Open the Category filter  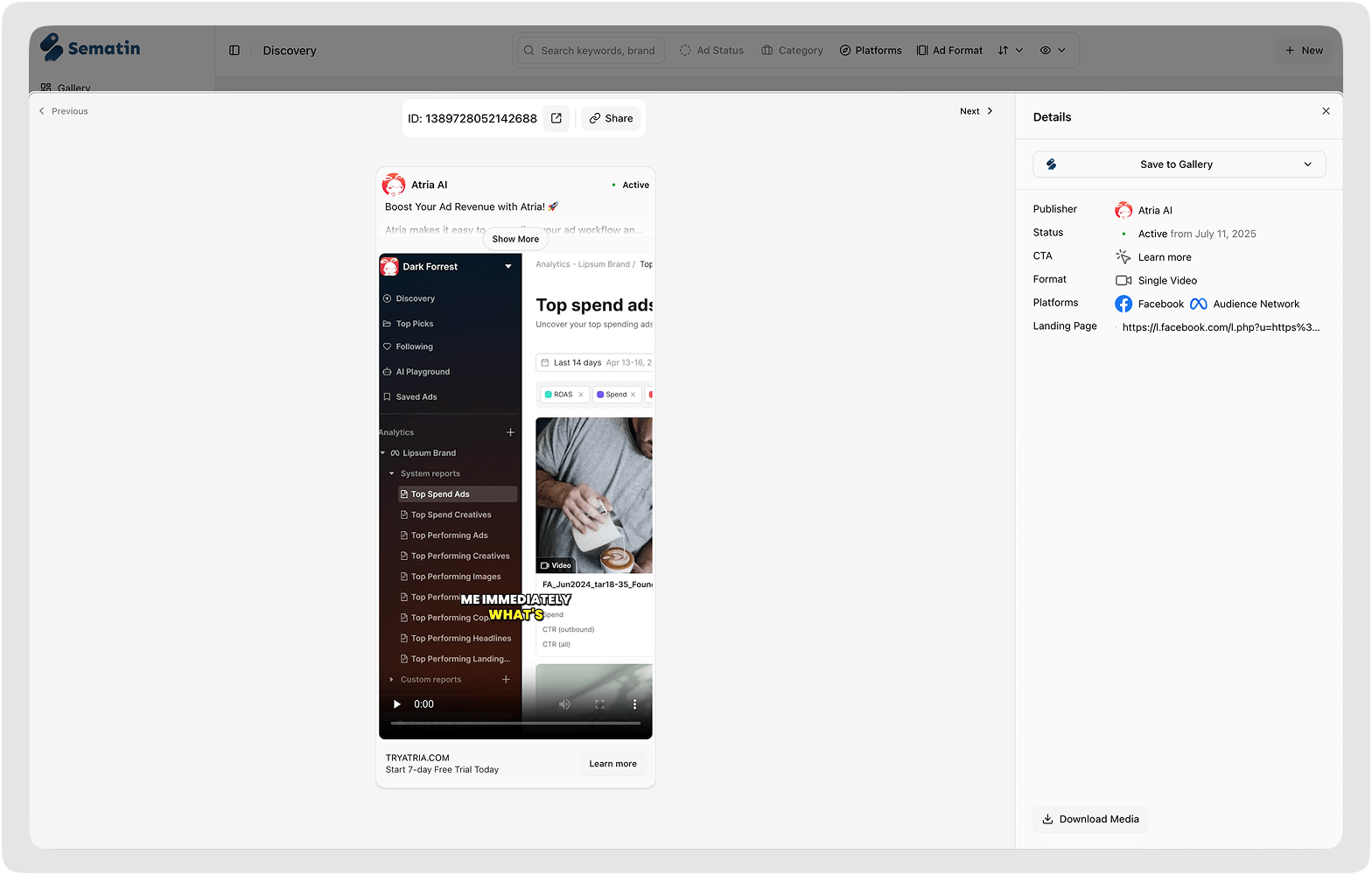point(793,51)
